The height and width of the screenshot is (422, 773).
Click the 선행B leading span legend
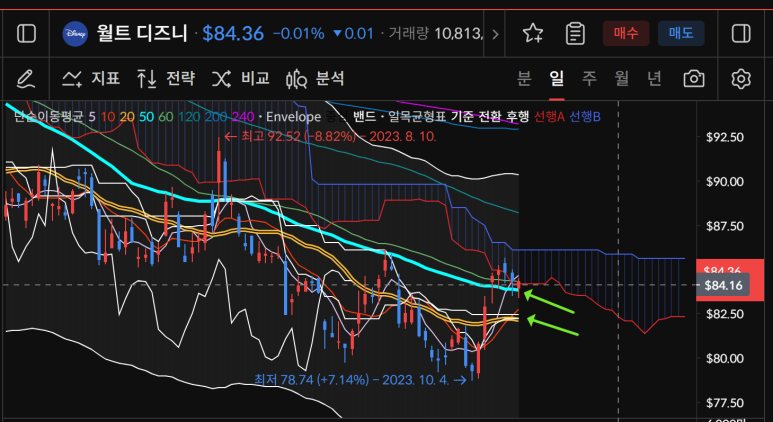585,117
